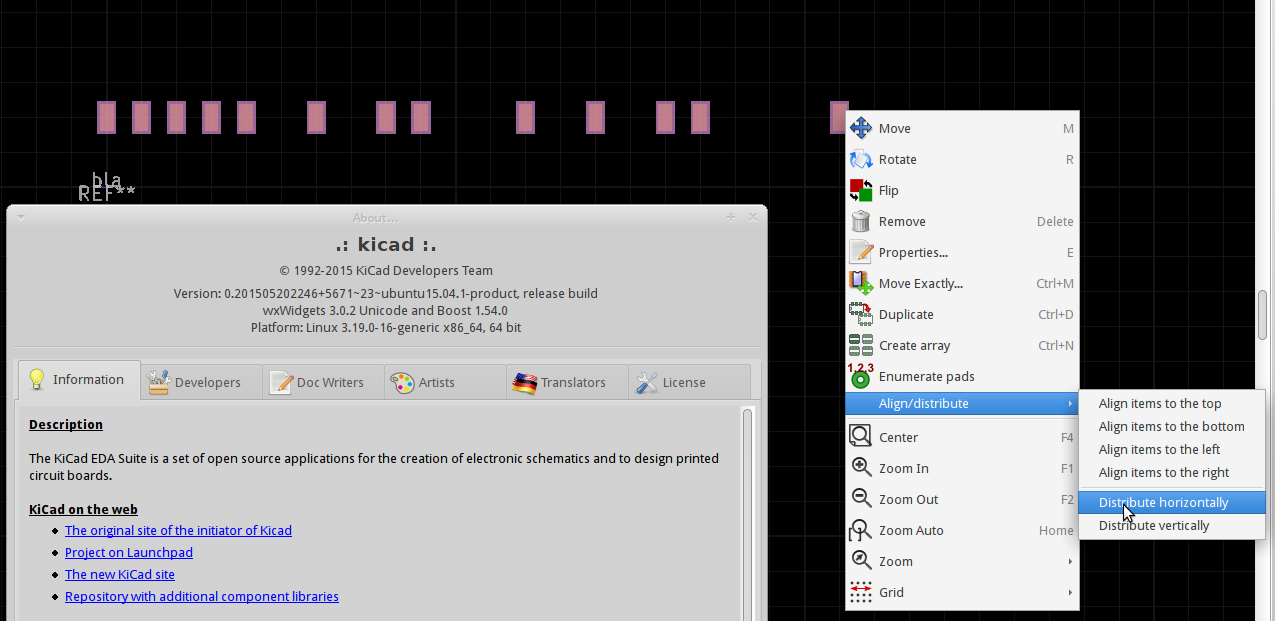Click the Create array icon
The image size is (1275, 621).
click(860, 345)
